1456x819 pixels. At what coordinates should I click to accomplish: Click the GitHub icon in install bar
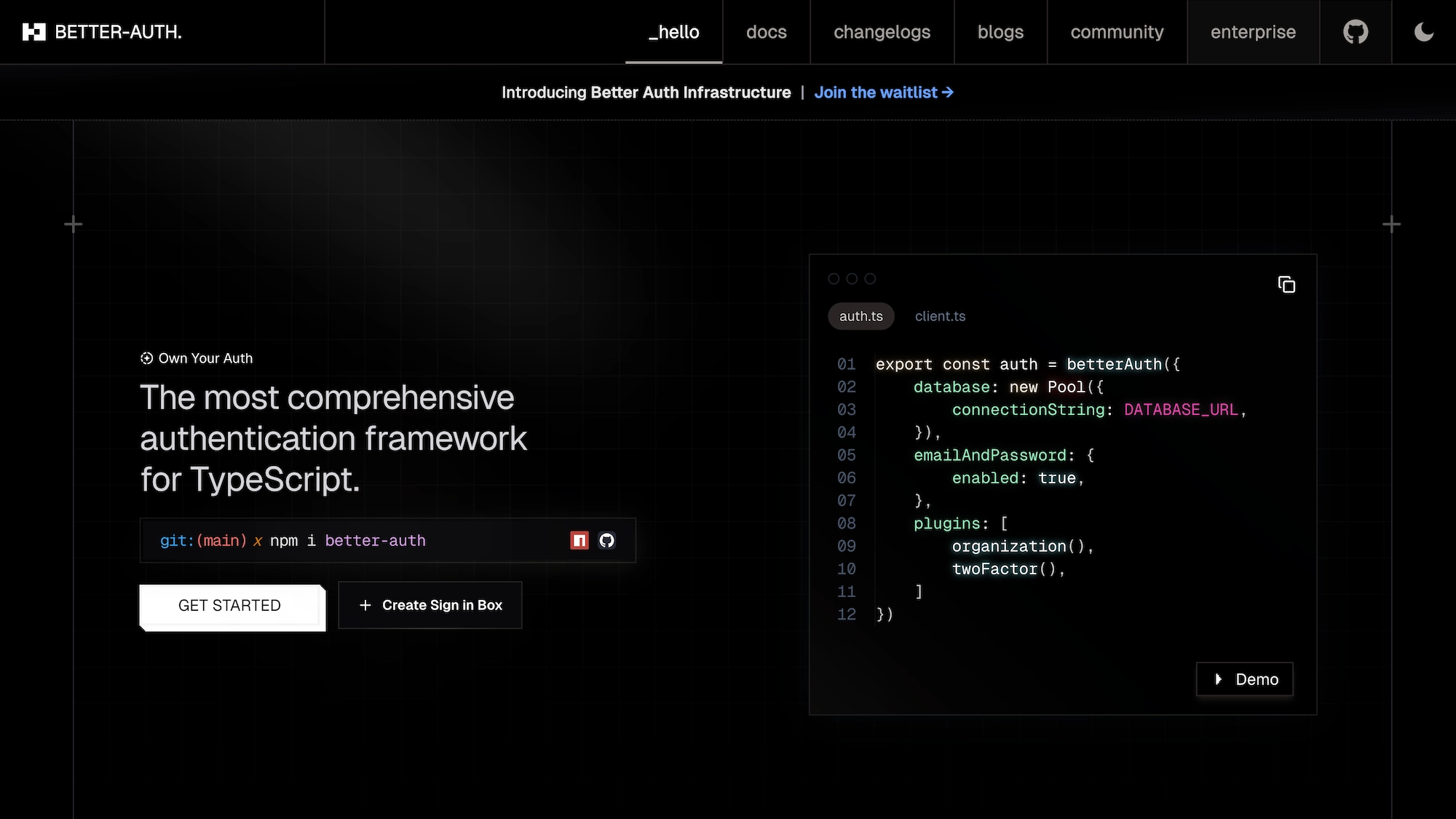point(606,540)
